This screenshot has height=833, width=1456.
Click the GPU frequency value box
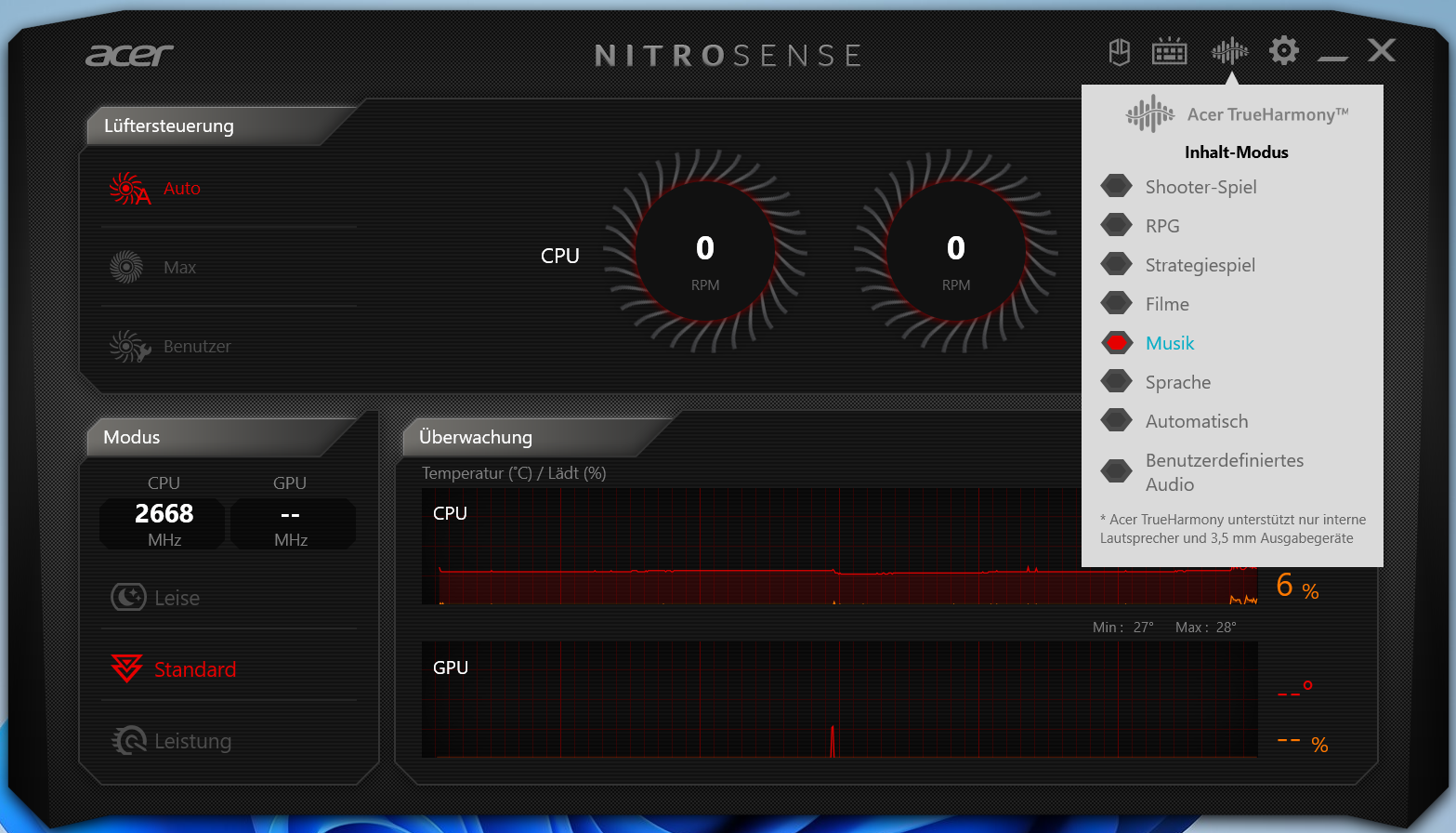tap(293, 523)
